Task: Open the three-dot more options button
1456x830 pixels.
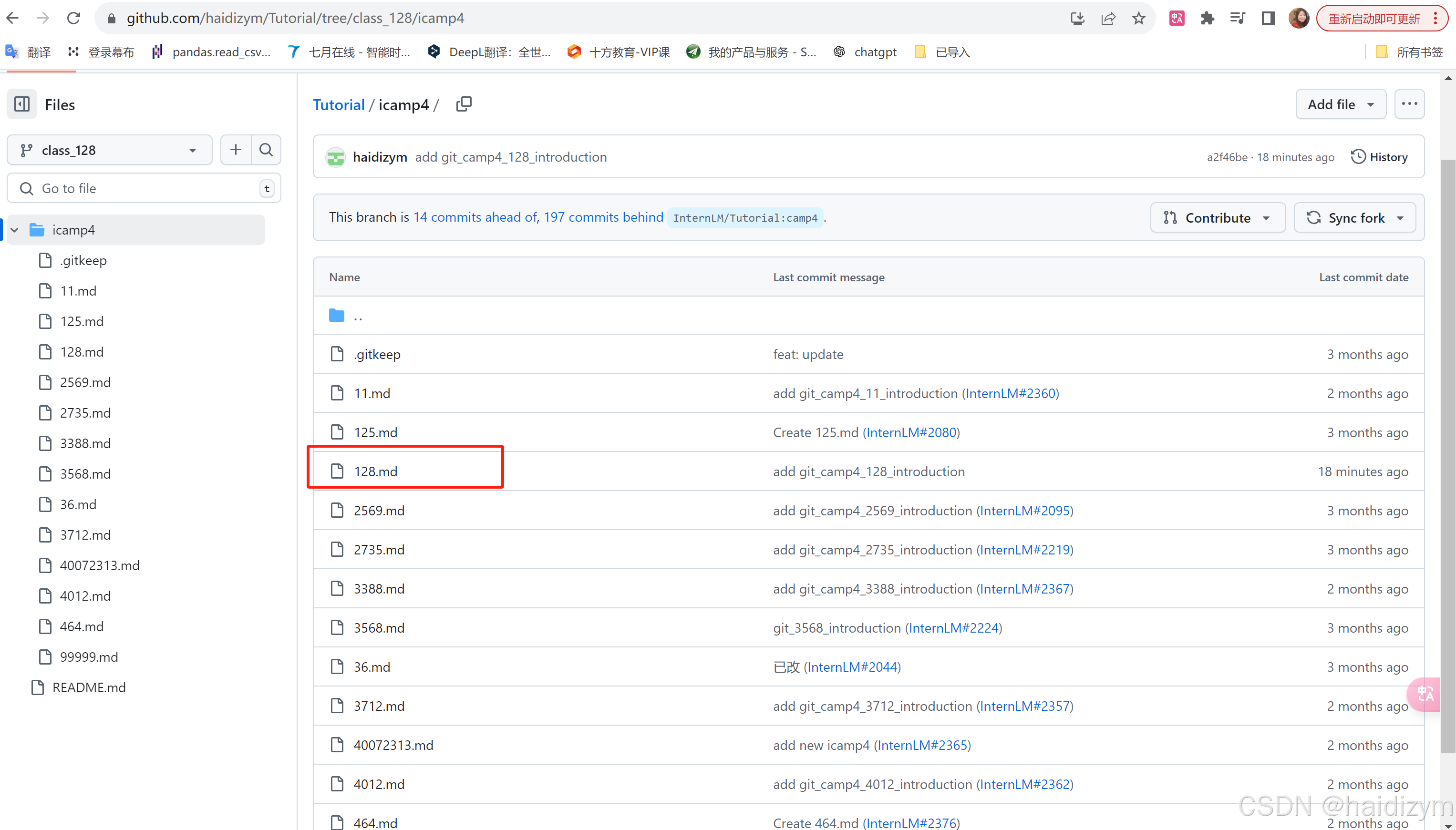Action: pyautogui.click(x=1409, y=104)
